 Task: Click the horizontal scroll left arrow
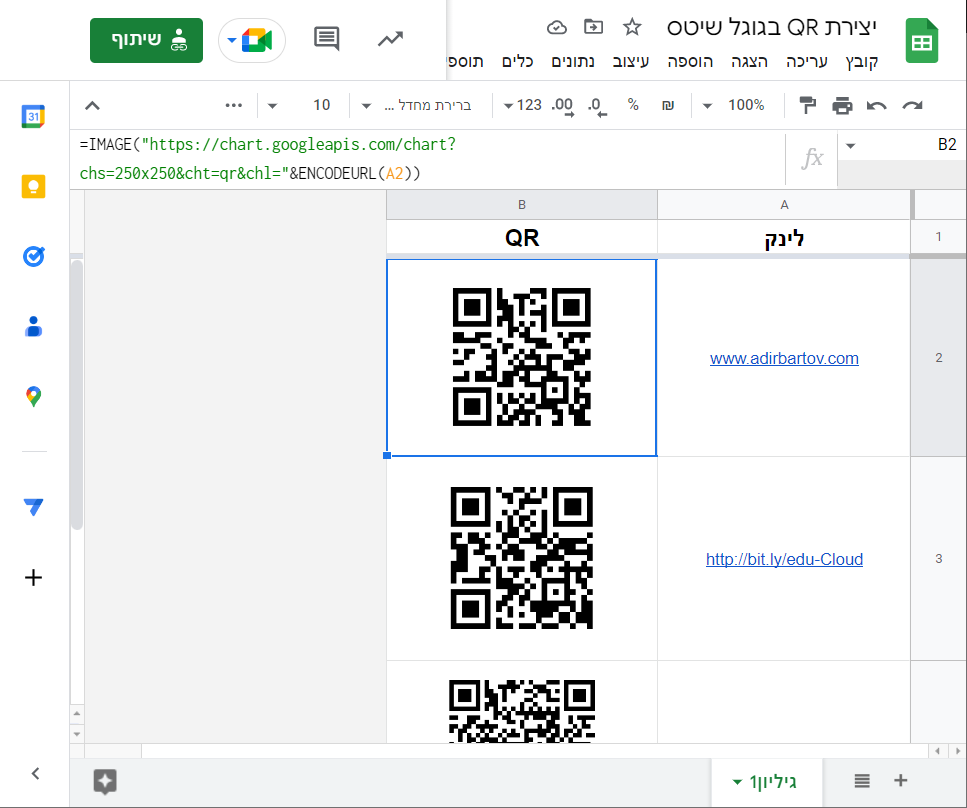pyautogui.click(x=937, y=751)
